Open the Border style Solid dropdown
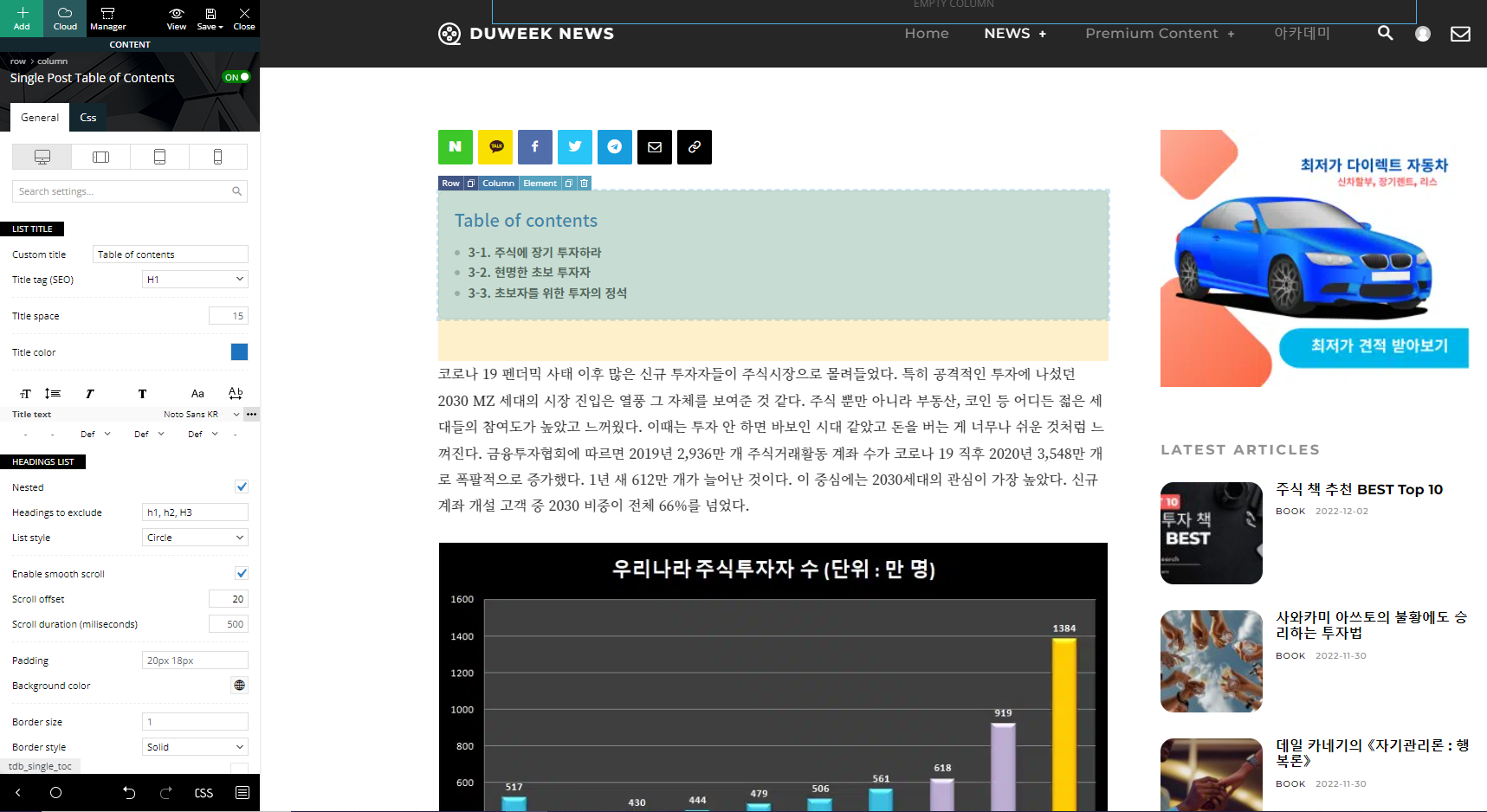The width and height of the screenshot is (1487, 812). (195, 747)
